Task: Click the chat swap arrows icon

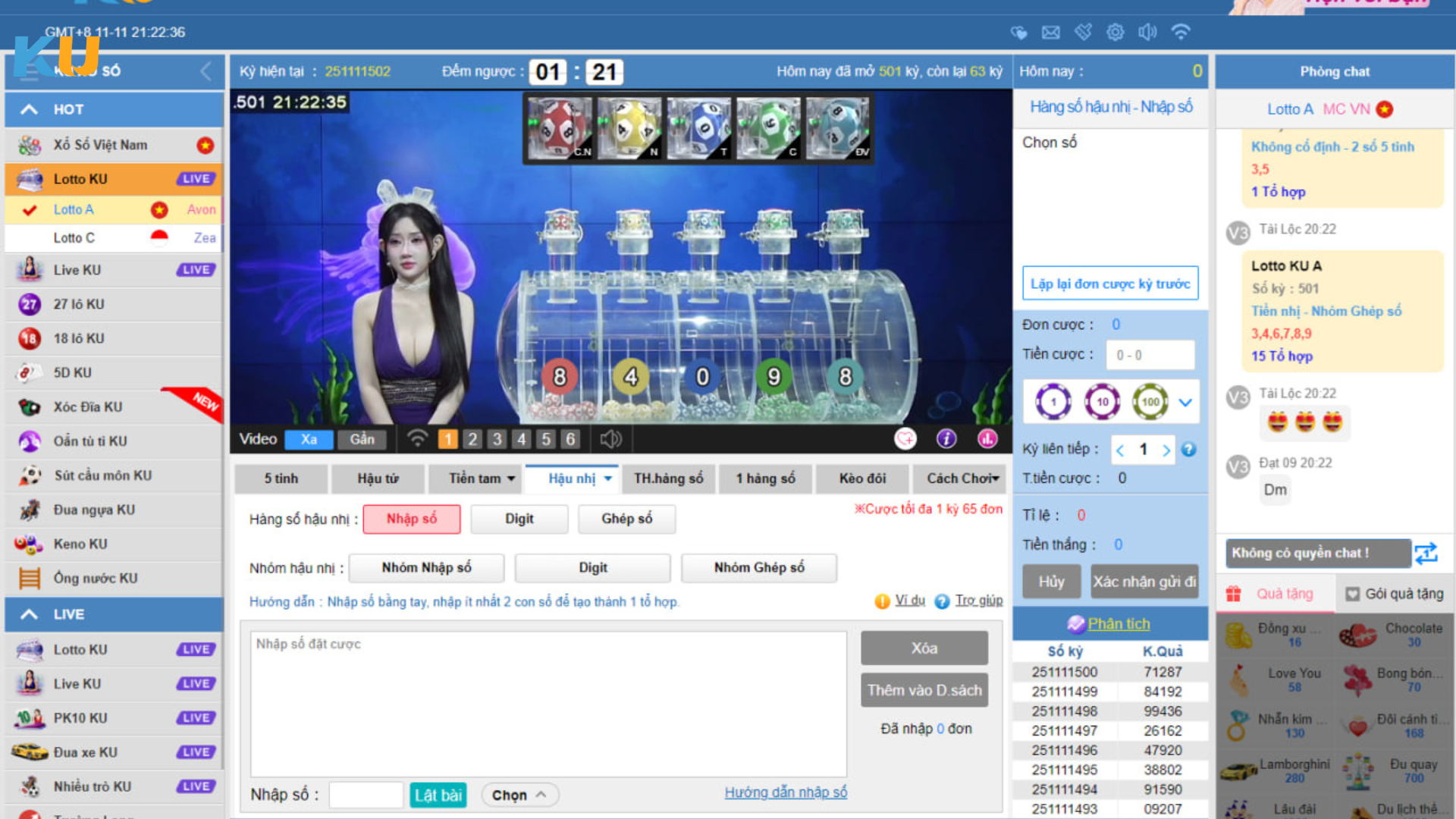Action: (x=1426, y=554)
